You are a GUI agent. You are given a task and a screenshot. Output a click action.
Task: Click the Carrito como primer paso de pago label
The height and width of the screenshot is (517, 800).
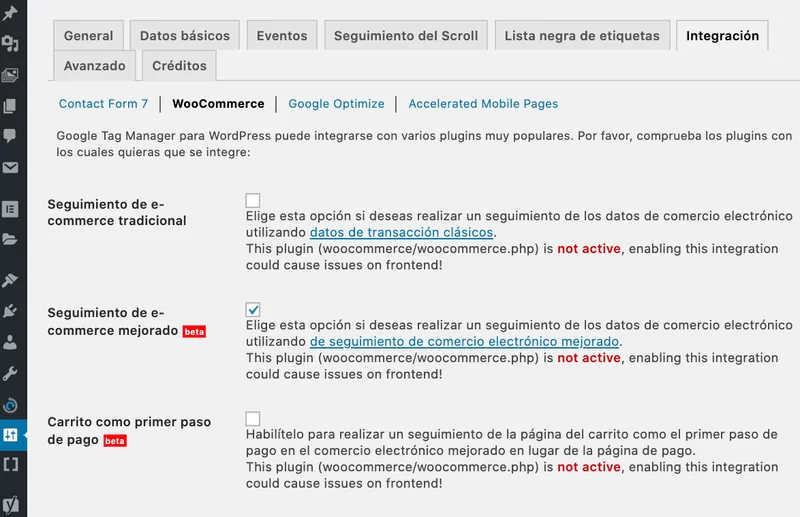pos(129,431)
